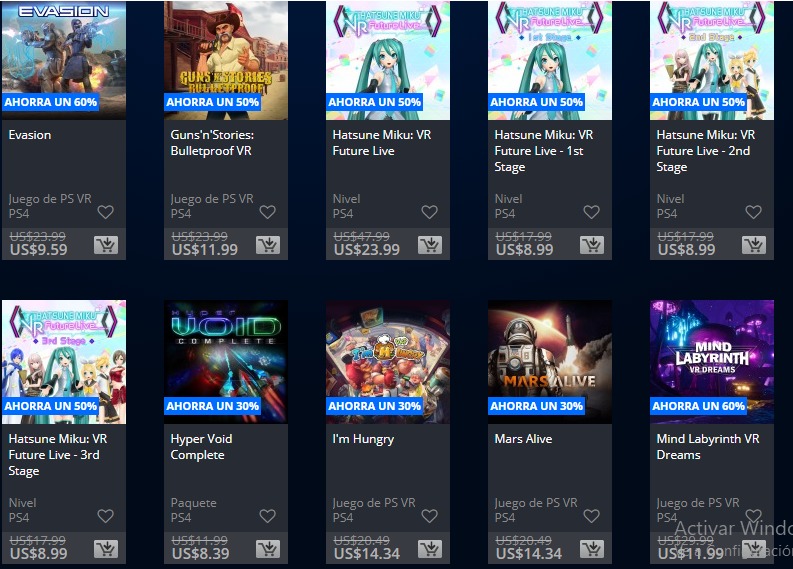Screen dimensions: 793x569
Task: Add Future Live 1st Stage to cart
Action: tap(592, 245)
